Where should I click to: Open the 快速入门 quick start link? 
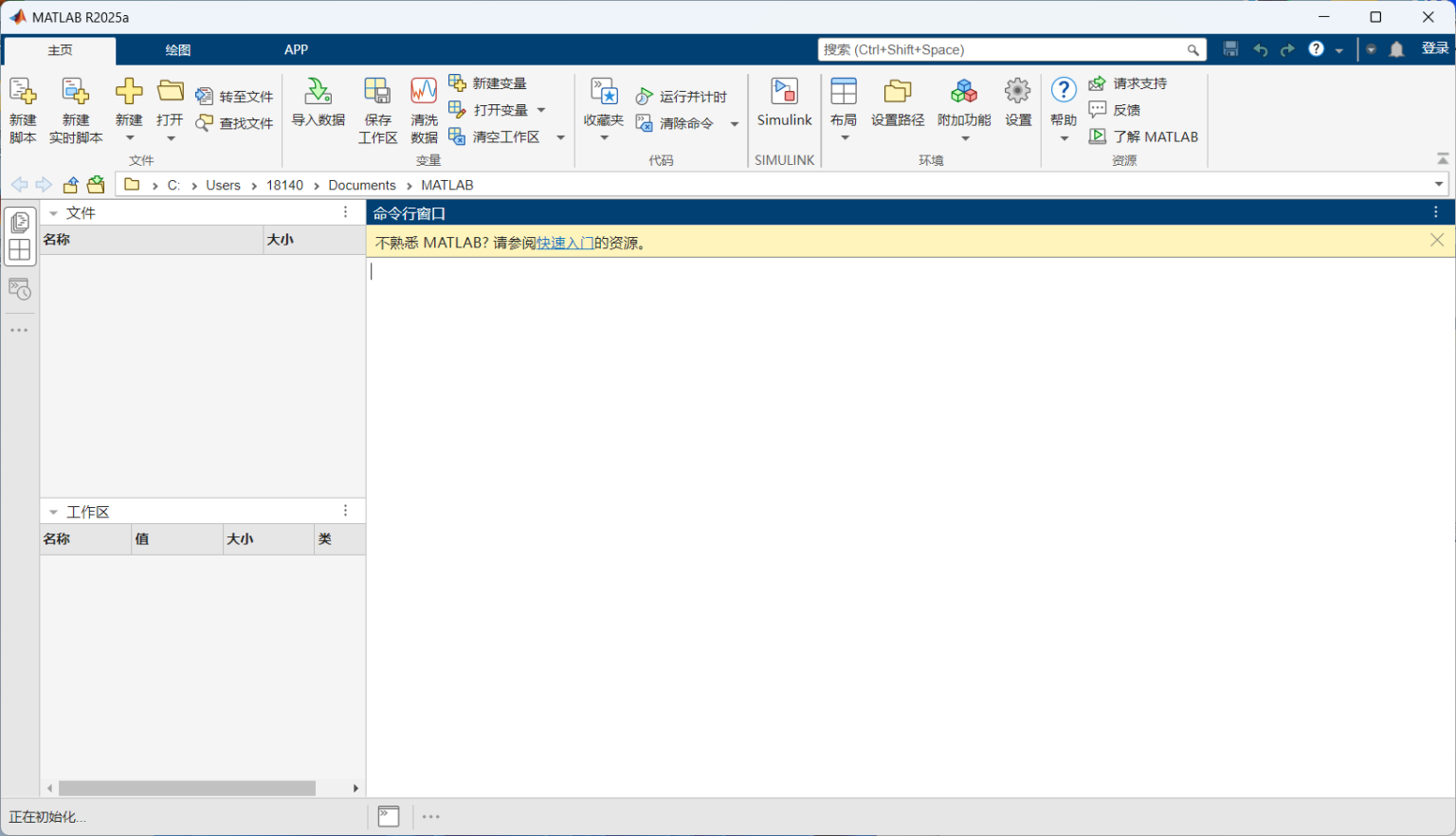pyautogui.click(x=565, y=242)
